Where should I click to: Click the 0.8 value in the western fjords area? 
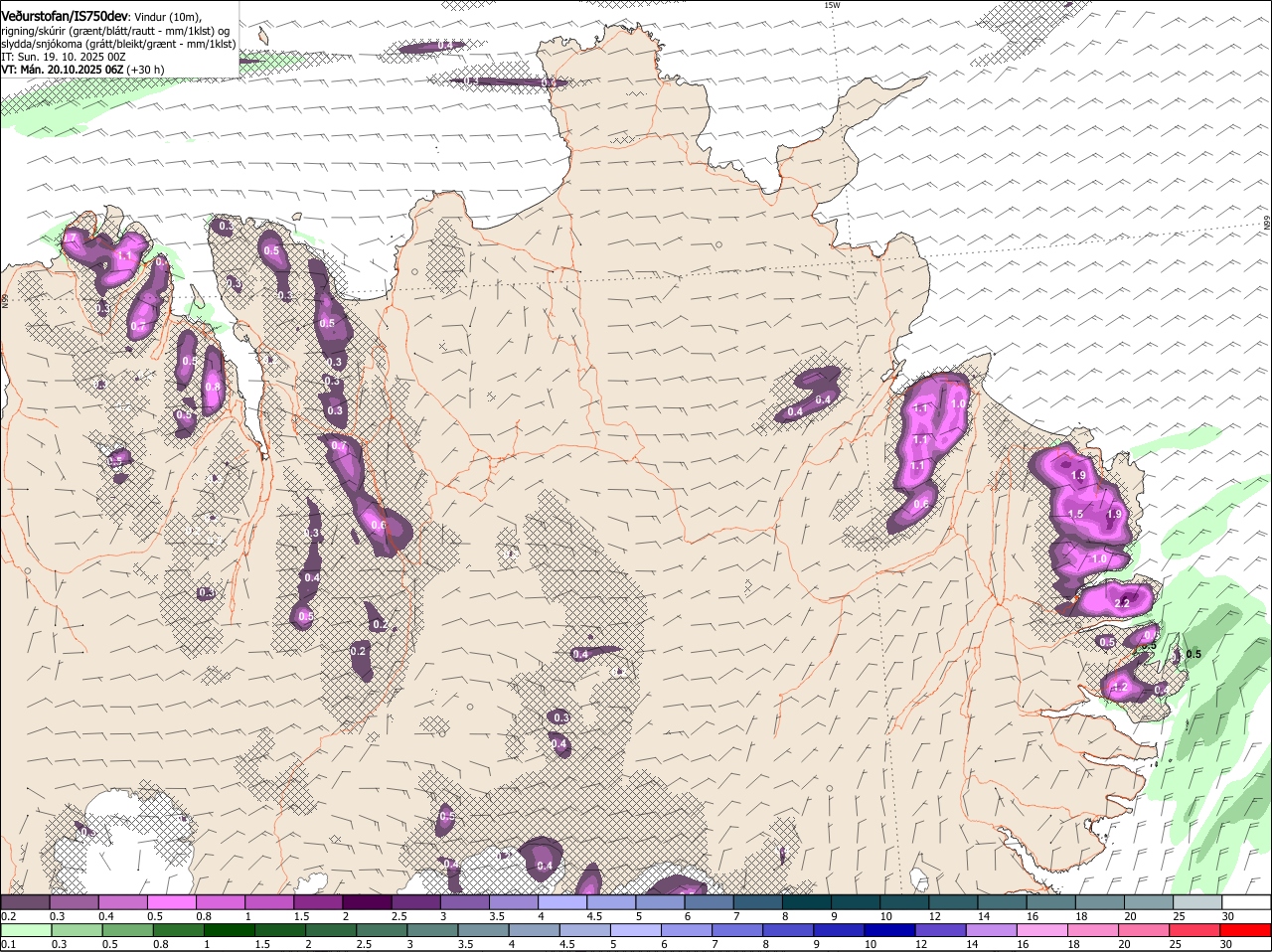[x=213, y=387]
